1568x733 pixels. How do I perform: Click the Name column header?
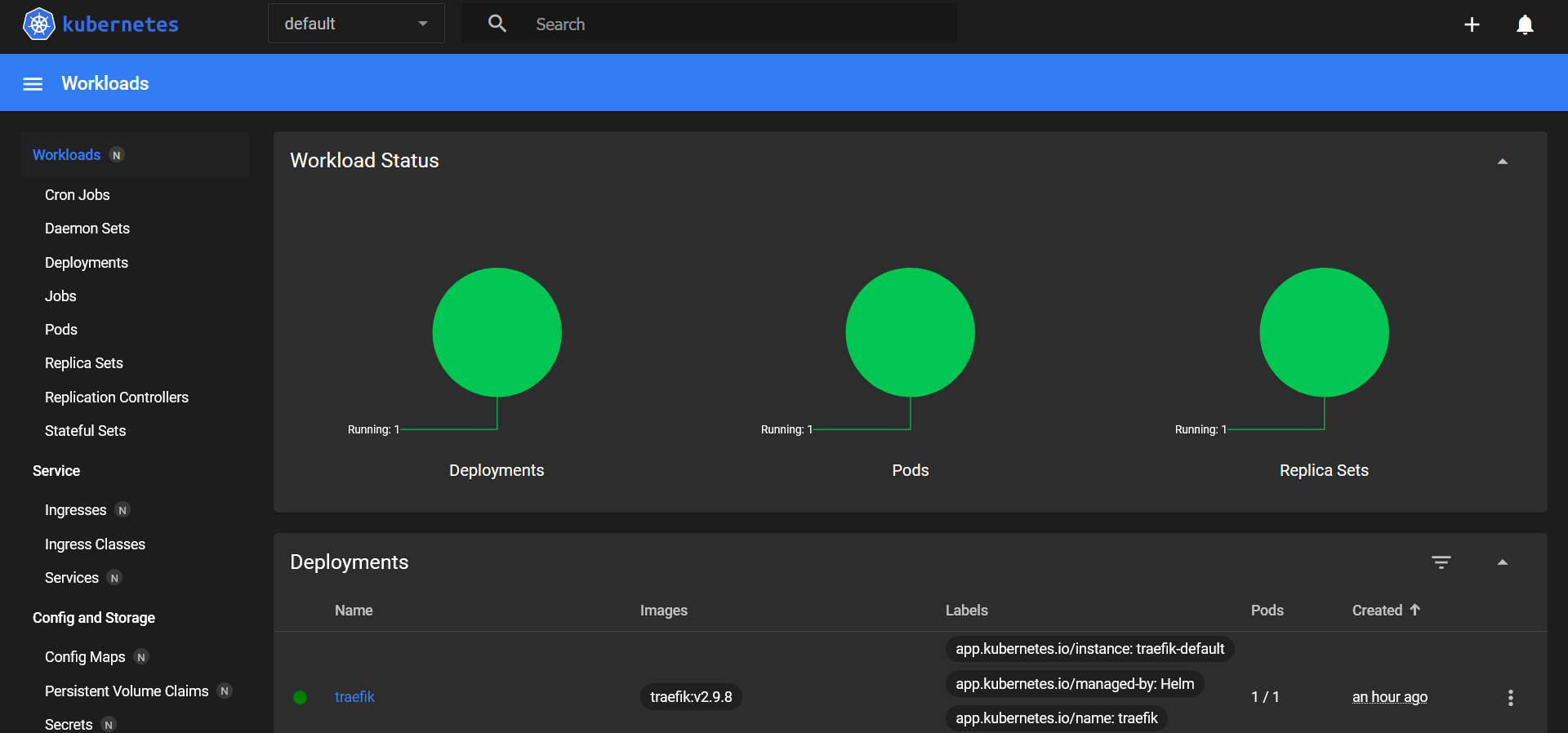coord(354,611)
